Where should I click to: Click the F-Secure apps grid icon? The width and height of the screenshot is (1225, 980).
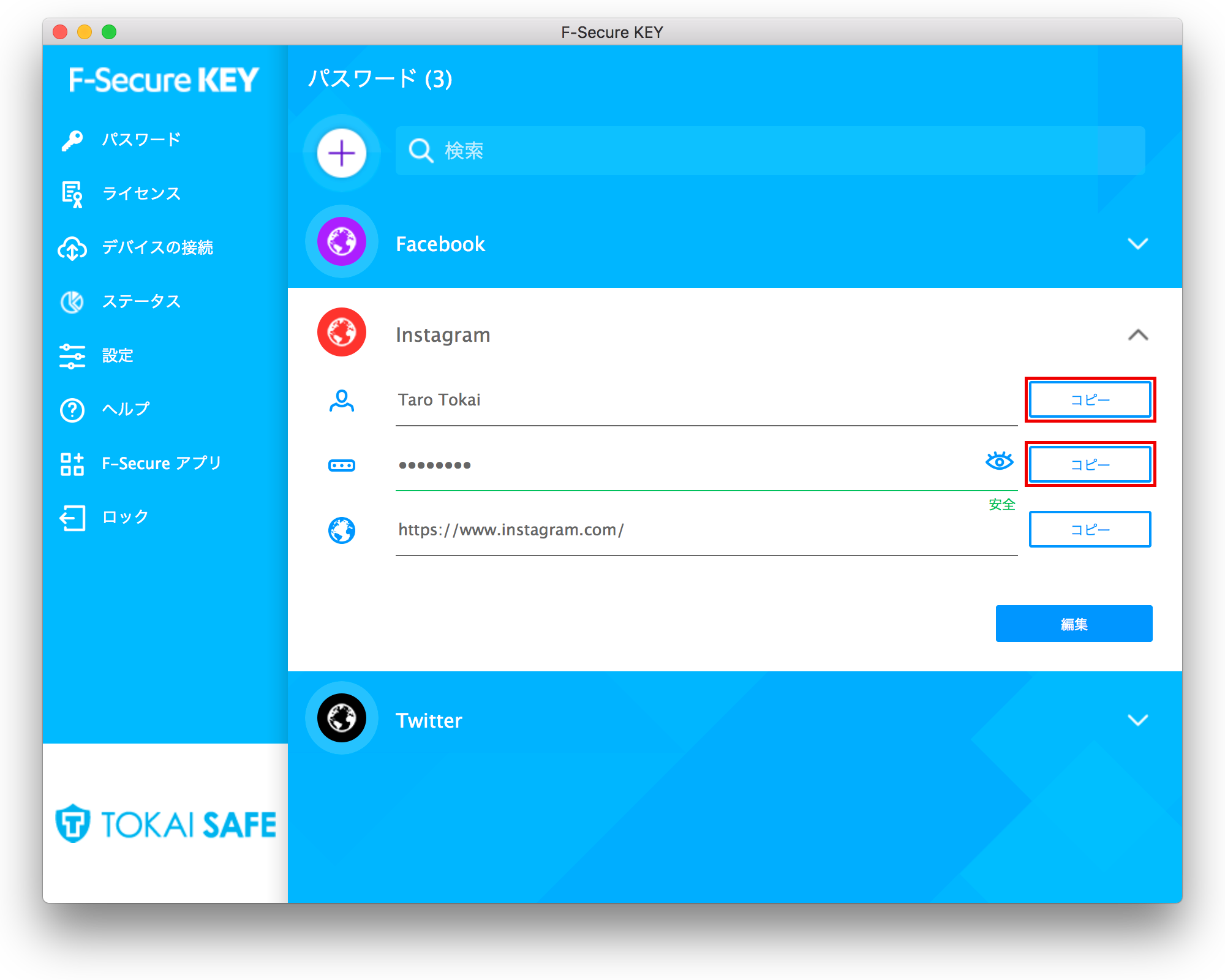coord(72,464)
